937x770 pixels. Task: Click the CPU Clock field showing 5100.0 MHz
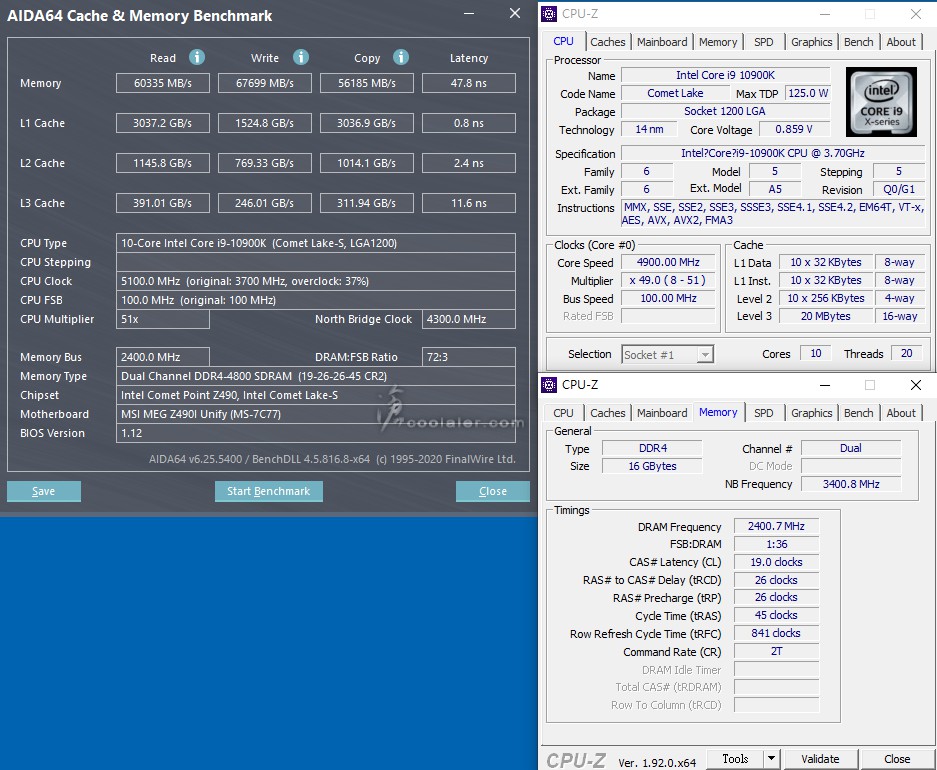click(x=316, y=281)
